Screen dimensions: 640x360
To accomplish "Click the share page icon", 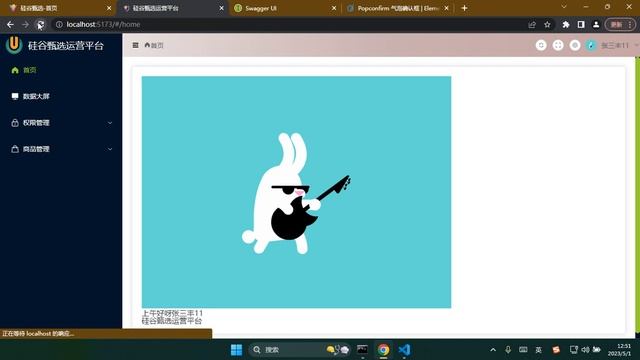I will coord(532,24).
